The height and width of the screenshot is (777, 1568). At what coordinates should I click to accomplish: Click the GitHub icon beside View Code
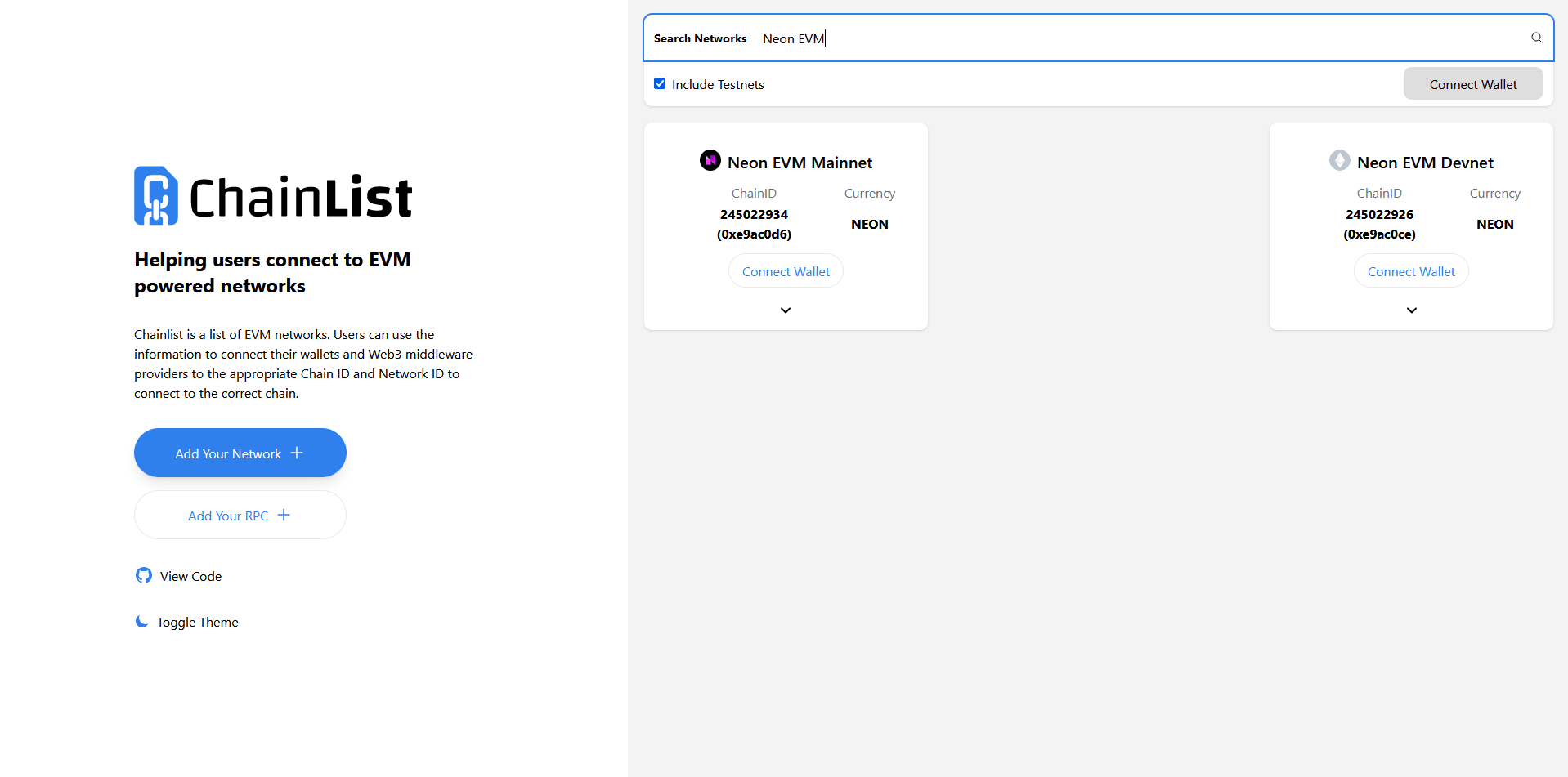[144, 575]
